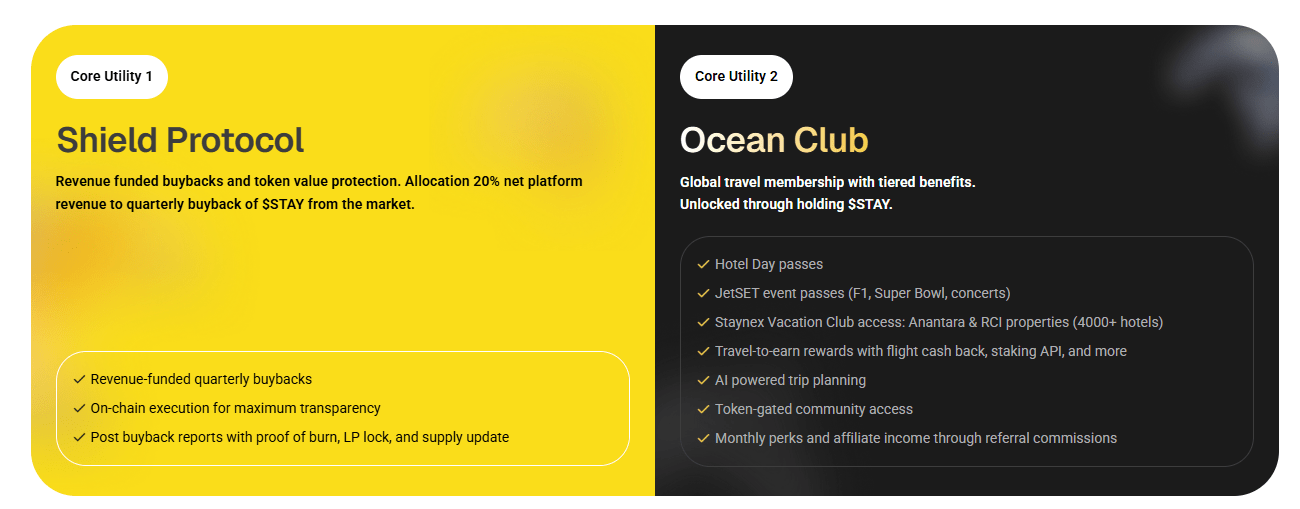Click the Global travel membership description
This screenshot has width=1300, height=509.
[x=827, y=183]
